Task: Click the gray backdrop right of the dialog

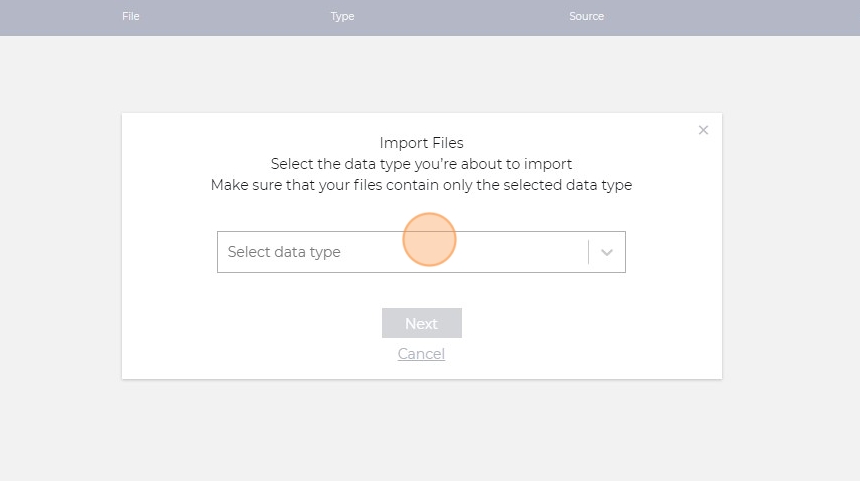Action: coord(790,250)
